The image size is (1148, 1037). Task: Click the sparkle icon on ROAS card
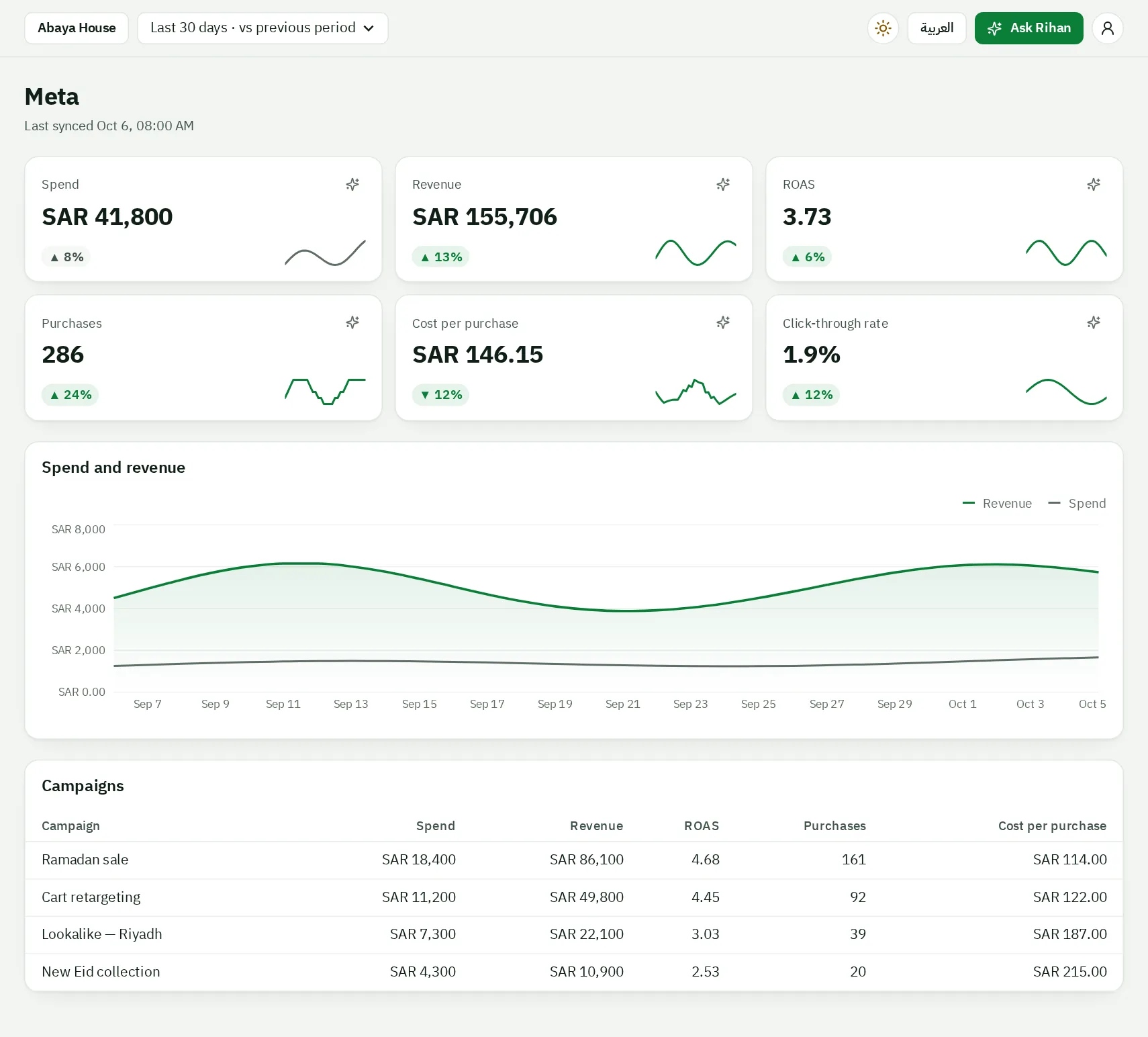coord(1094,184)
